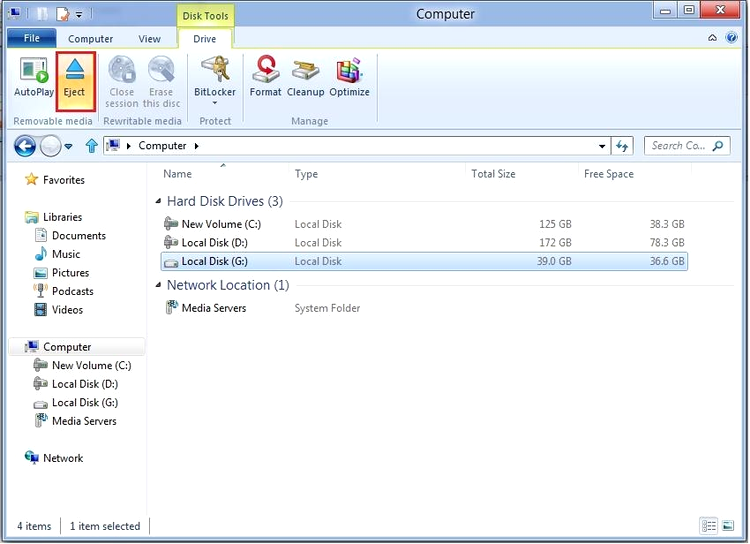Switch to Large icons view in status bar
The image size is (750, 544).
(x=728, y=526)
